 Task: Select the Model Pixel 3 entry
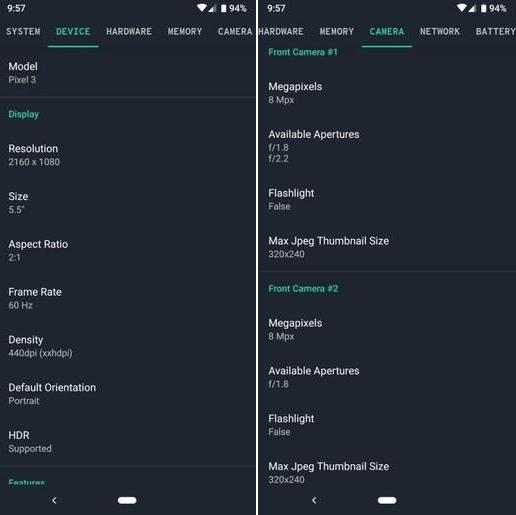pyautogui.click(x=128, y=73)
